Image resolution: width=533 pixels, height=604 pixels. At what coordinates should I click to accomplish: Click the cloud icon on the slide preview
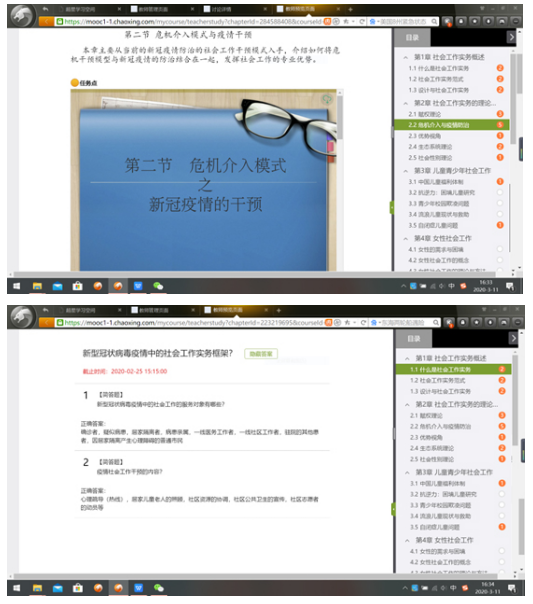(327, 99)
